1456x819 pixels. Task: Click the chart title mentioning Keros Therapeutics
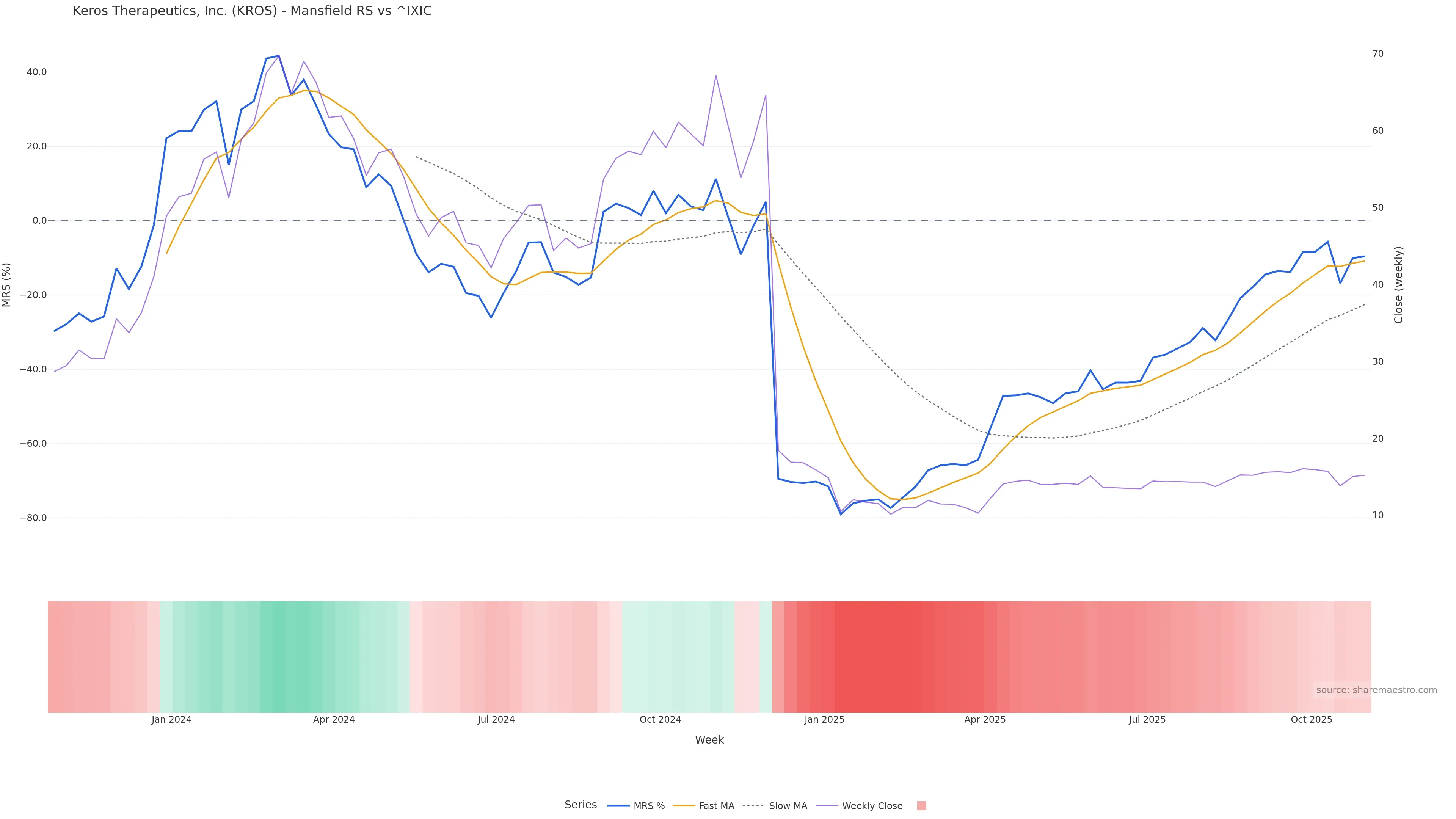click(252, 11)
